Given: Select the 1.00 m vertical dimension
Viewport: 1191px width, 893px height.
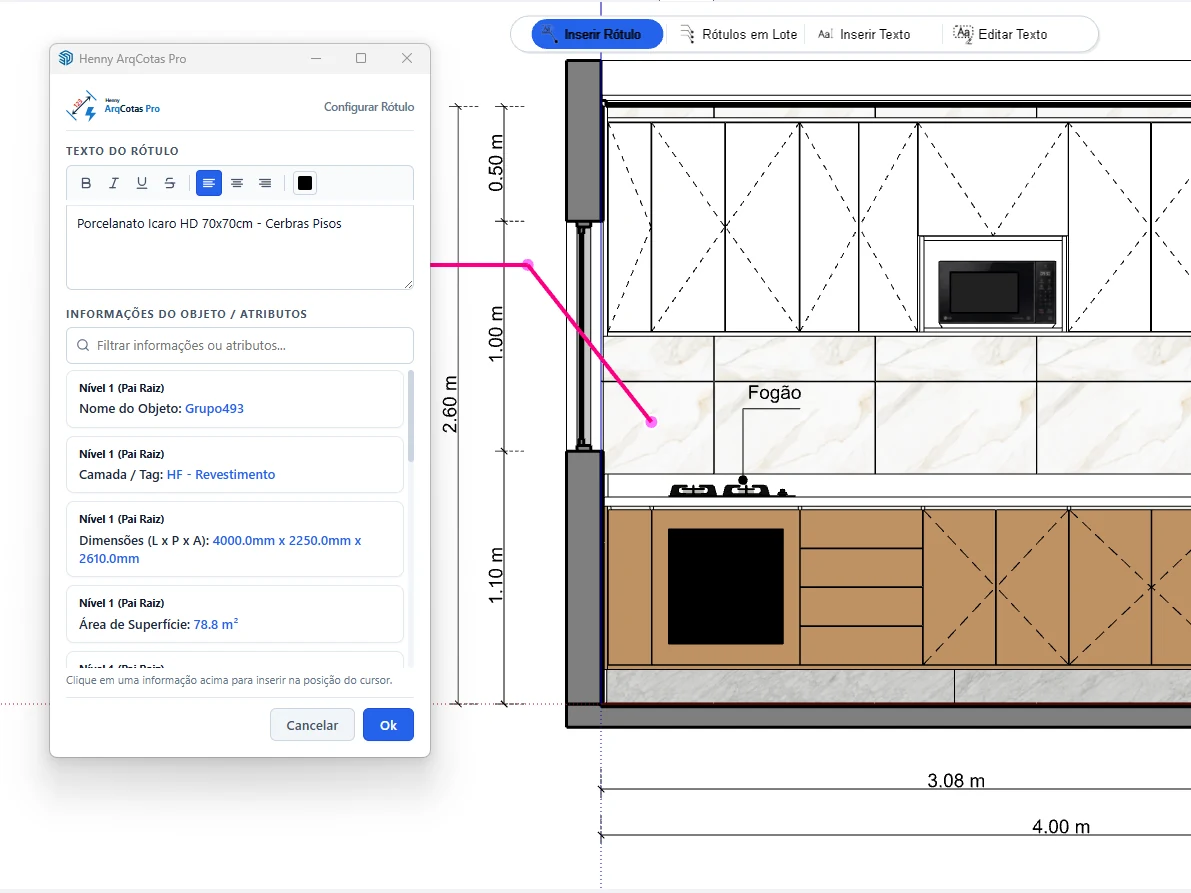Looking at the screenshot, I should click(495, 334).
